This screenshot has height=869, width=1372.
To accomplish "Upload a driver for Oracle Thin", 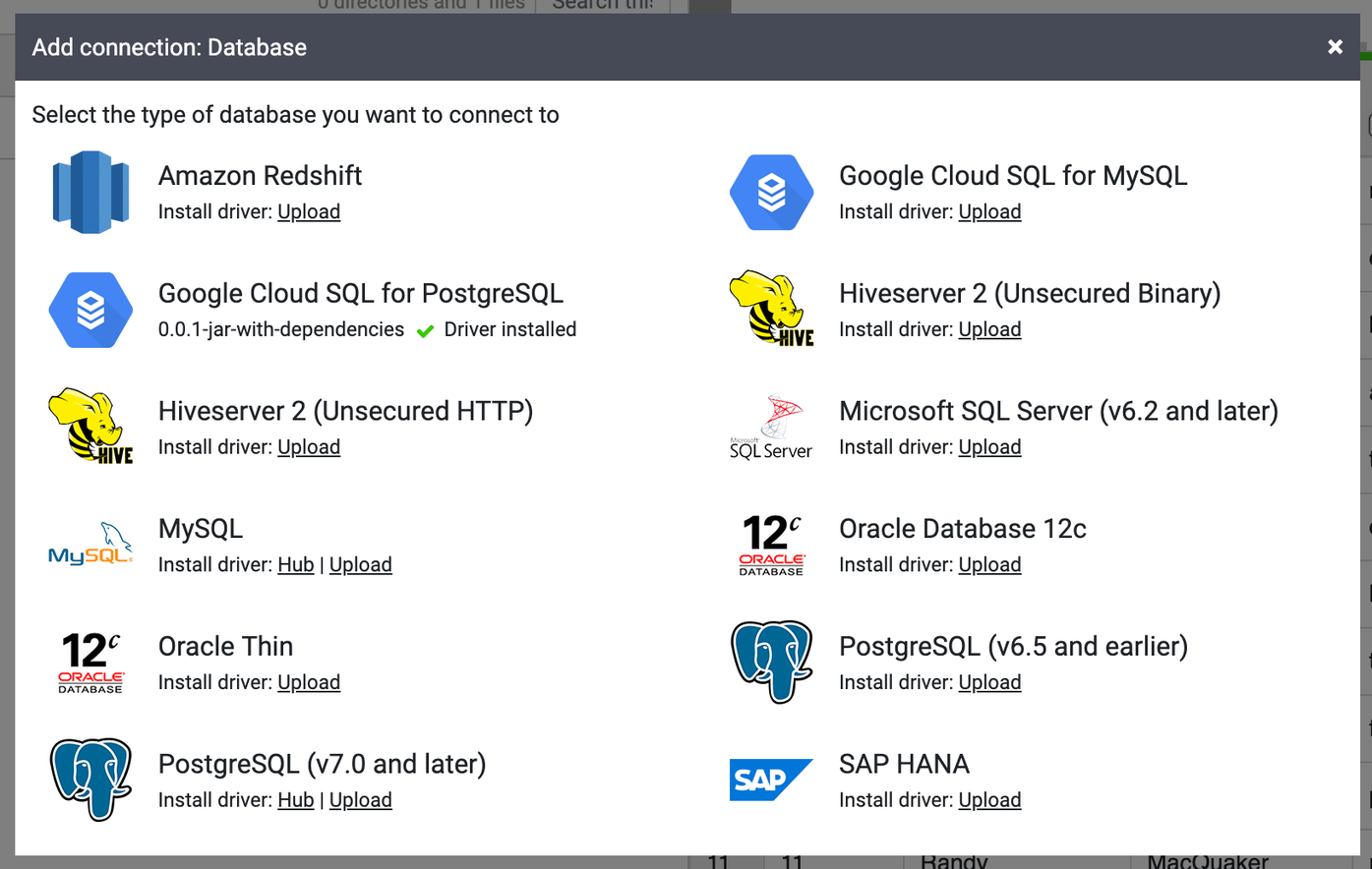I will click(x=309, y=683).
